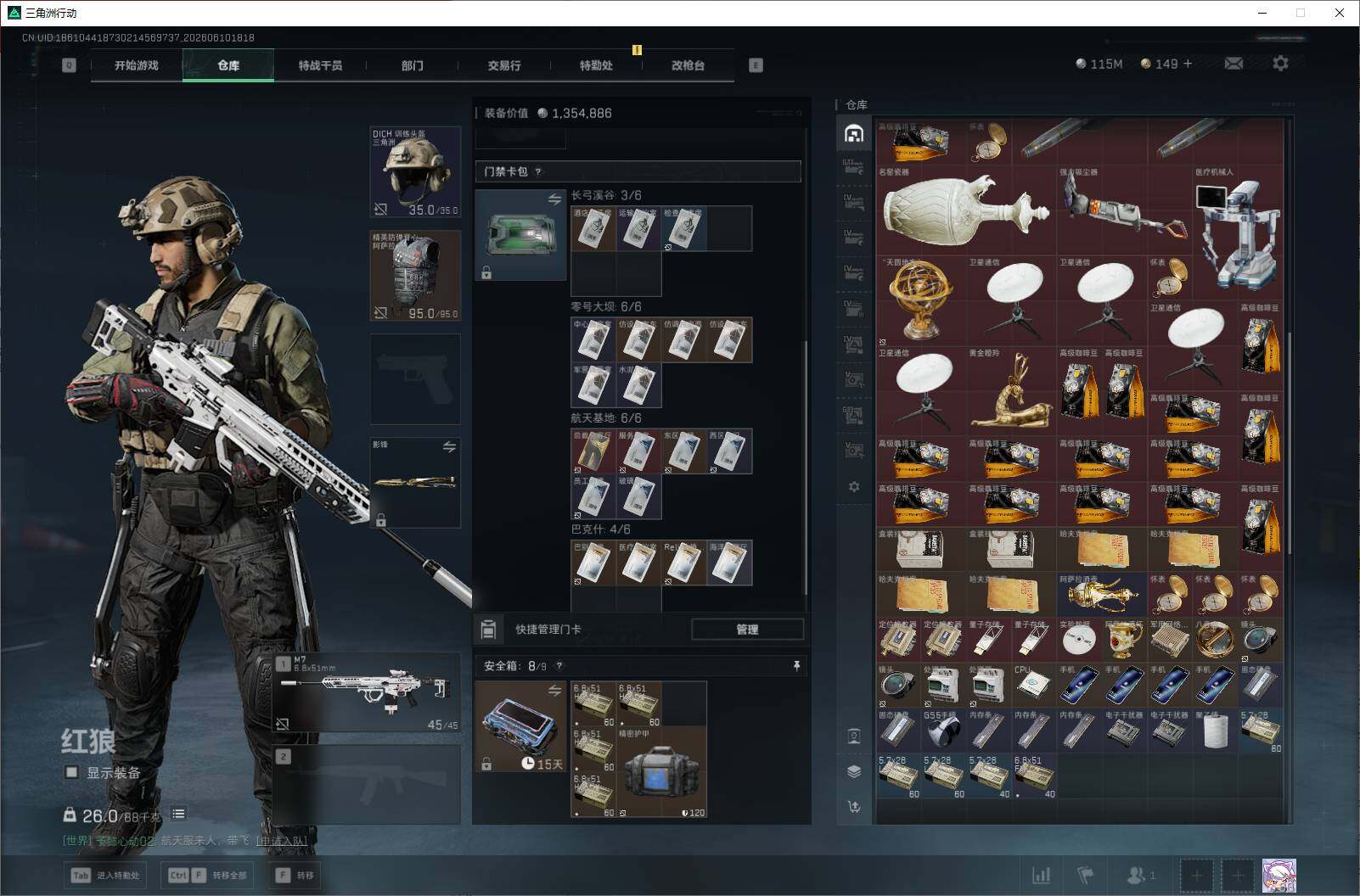Image resolution: width=1360 pixels, height=896 pixels.
Task: Click the F 转移 button
Action: 295,876
